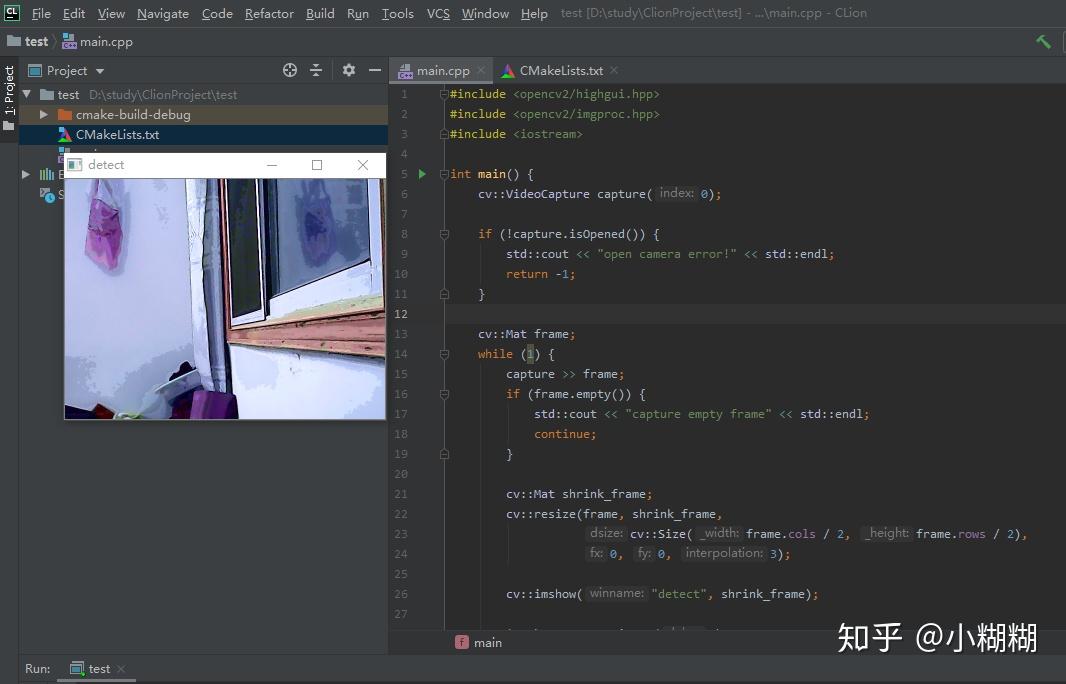The image size is (1066, 684).
Task: Fold code block at line 11
Action: [x=442, y=294]
